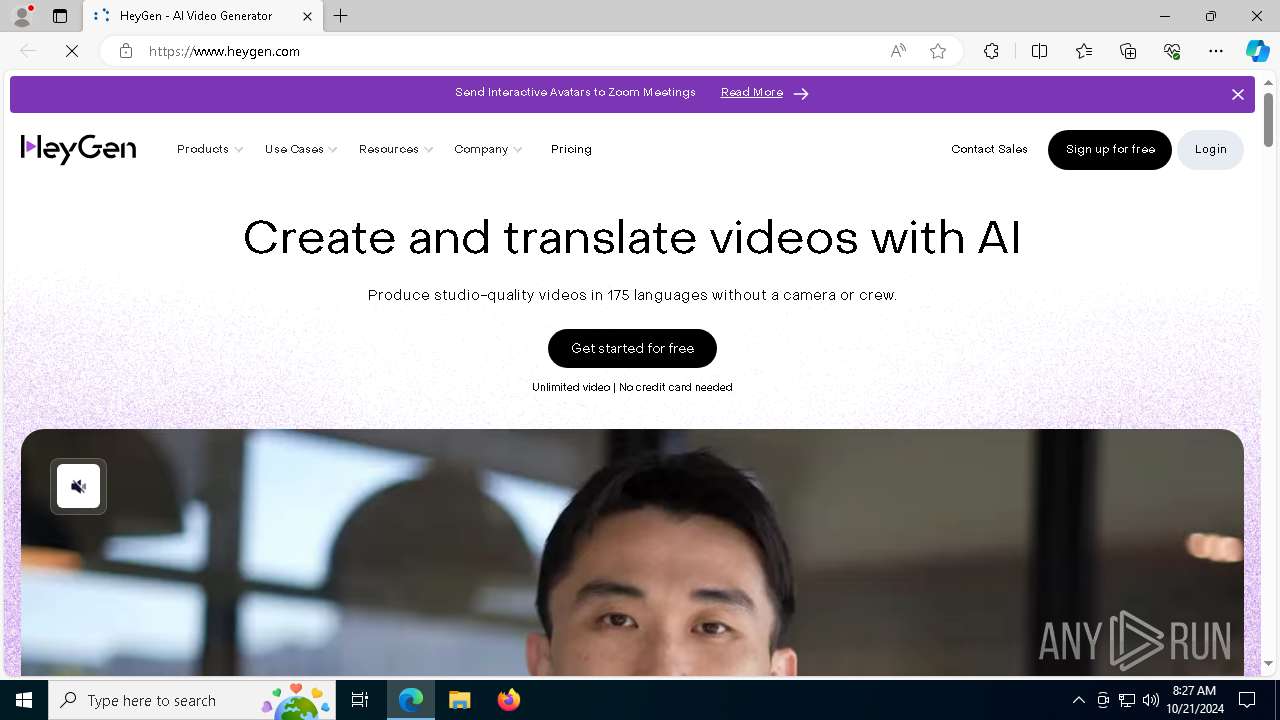1280x720 pixels.
Task: Open a new browser tab
Action: click(x=341, y=16)
